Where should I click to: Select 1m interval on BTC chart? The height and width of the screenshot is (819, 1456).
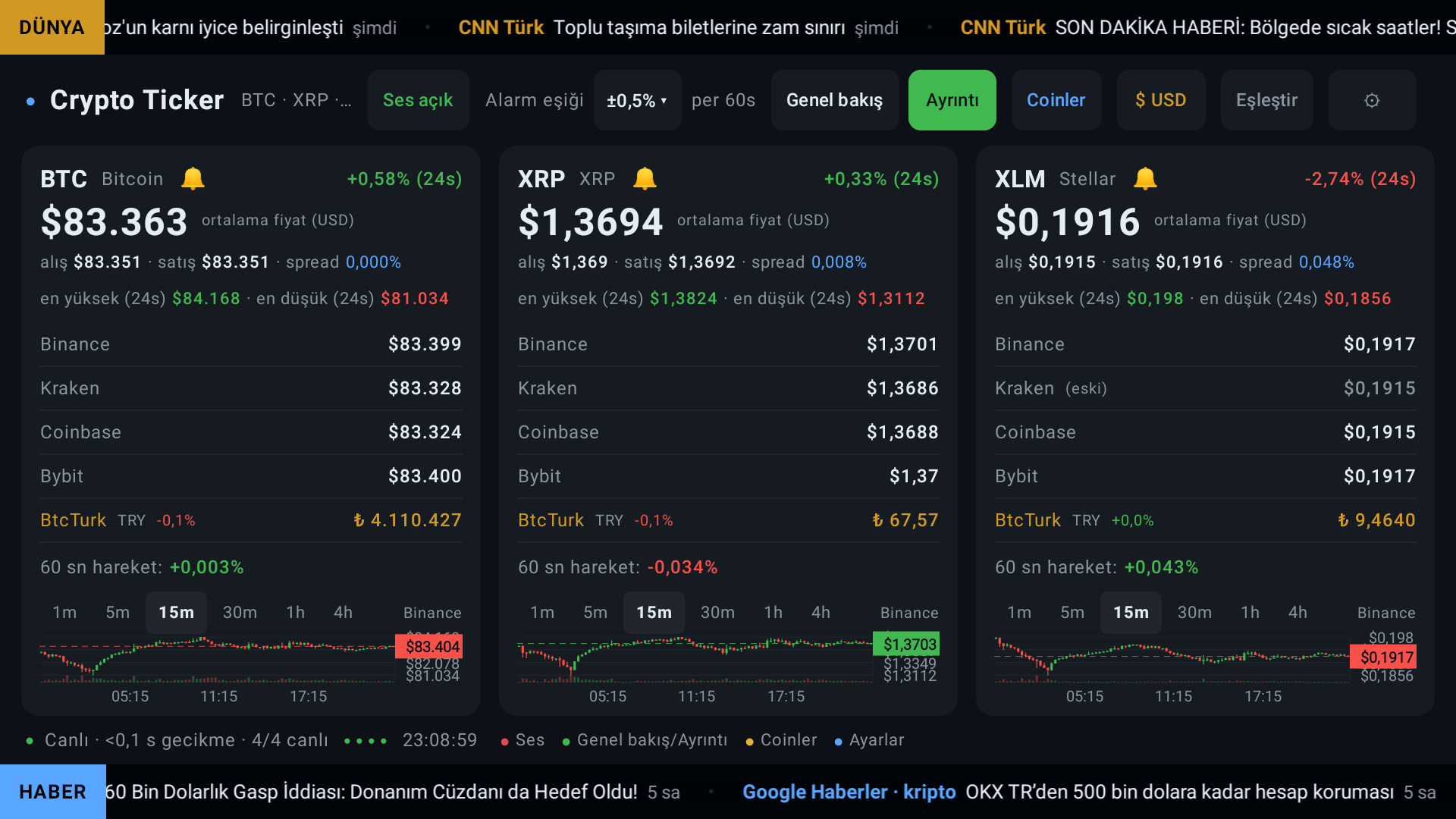coord(64,612)
